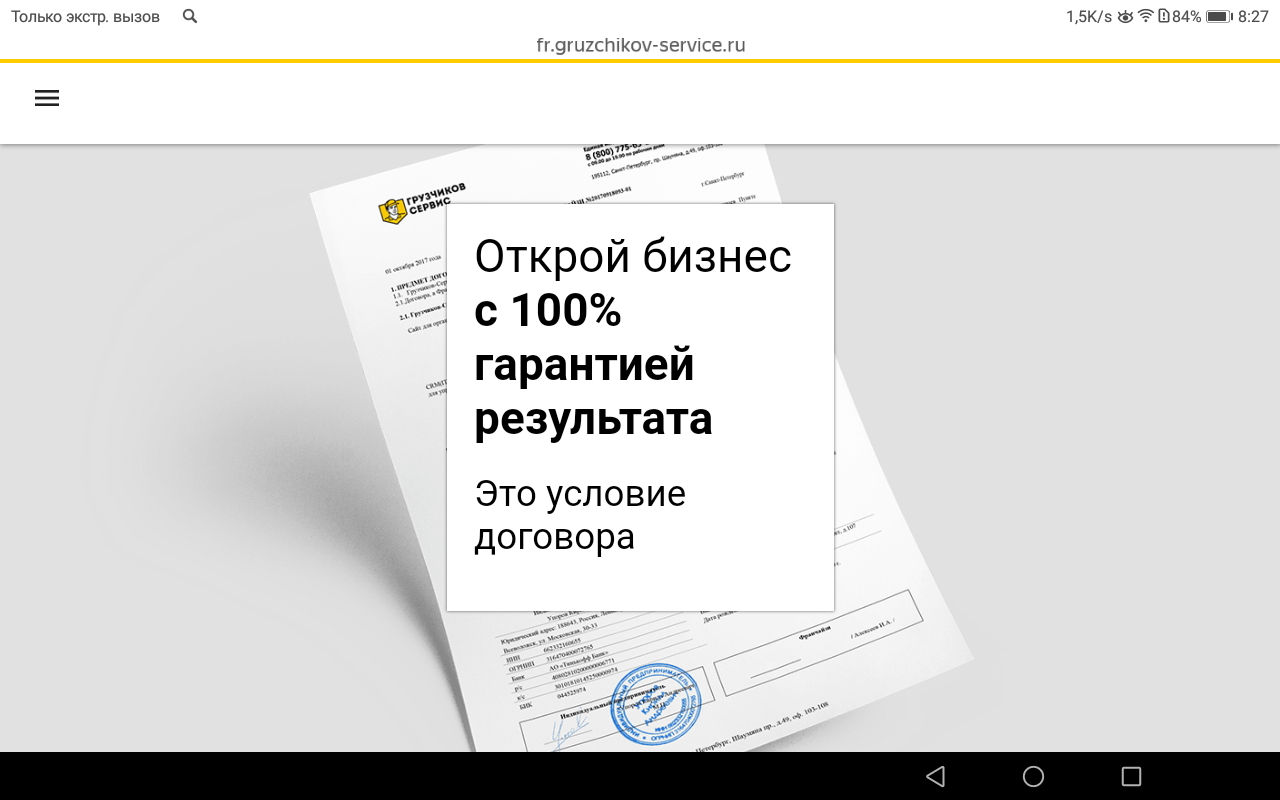Tap the Android back button
Image resolution: width=1280 pixels, height=800 pixels.
[x=935, y=776]
